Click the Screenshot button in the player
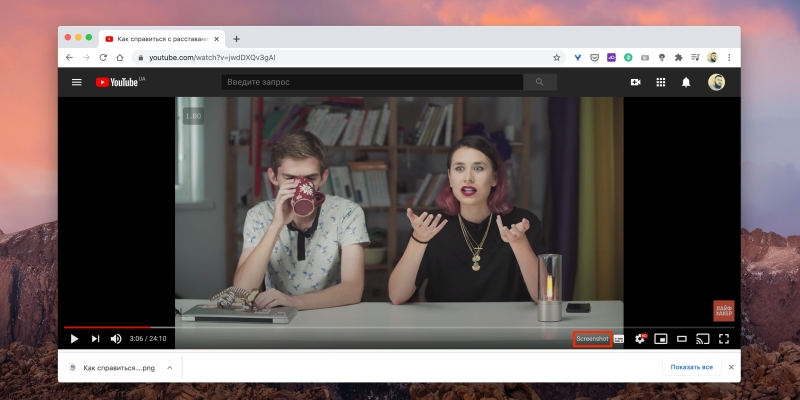This screenshot has width=800, height=400. pyautogui.click(x=592, y=339)
